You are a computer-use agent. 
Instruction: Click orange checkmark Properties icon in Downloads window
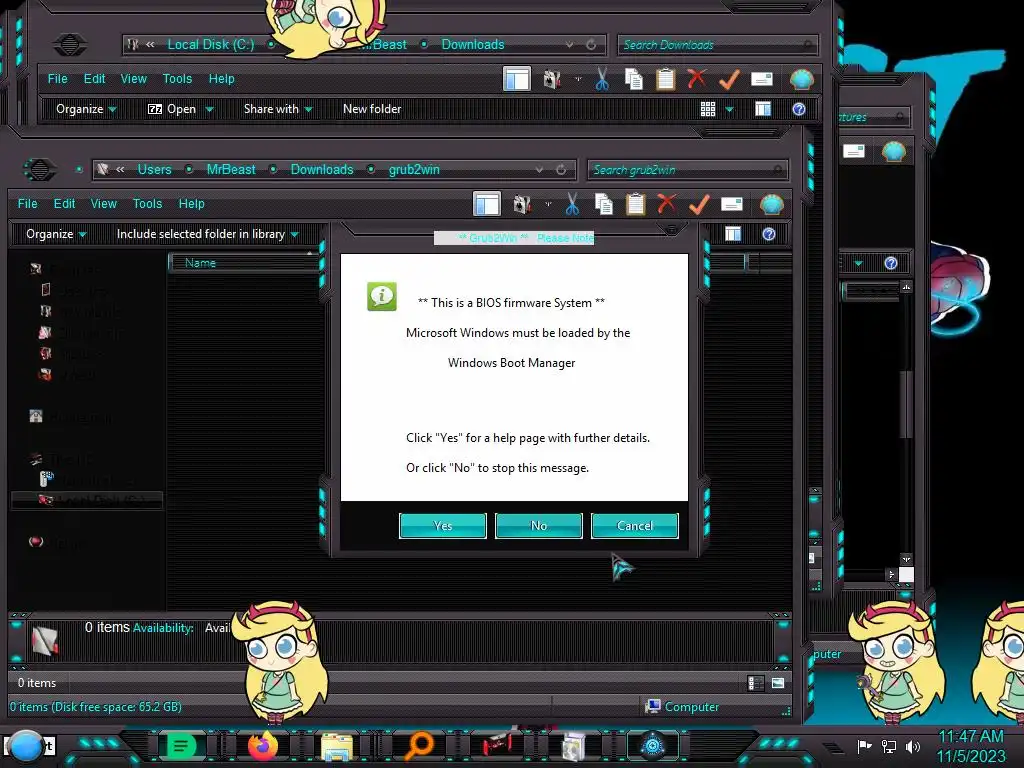tap(729, 80)
